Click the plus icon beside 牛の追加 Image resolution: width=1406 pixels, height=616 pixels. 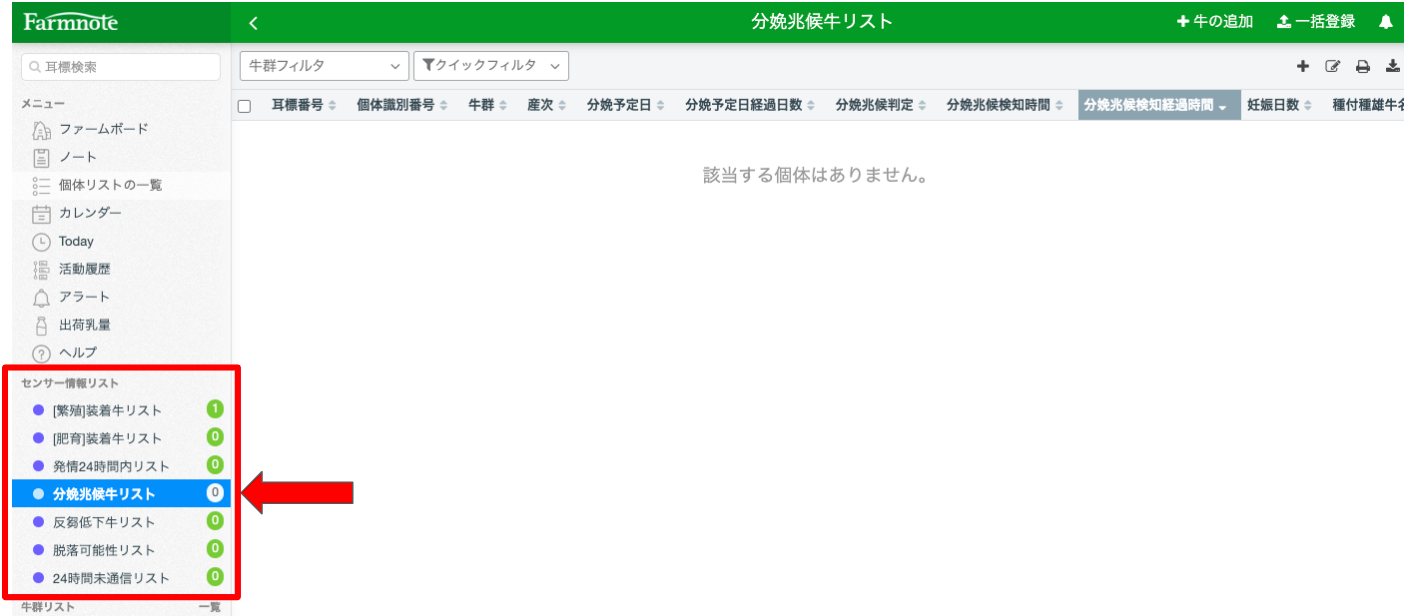(1183, 22)
